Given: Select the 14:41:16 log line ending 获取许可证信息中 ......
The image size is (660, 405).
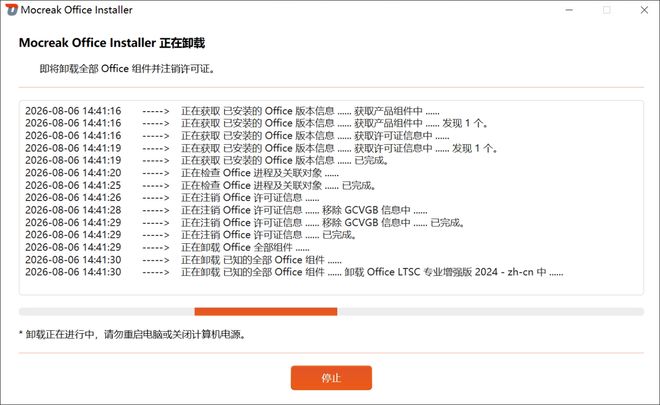Looking at the screenshot, I should (237, 136).
